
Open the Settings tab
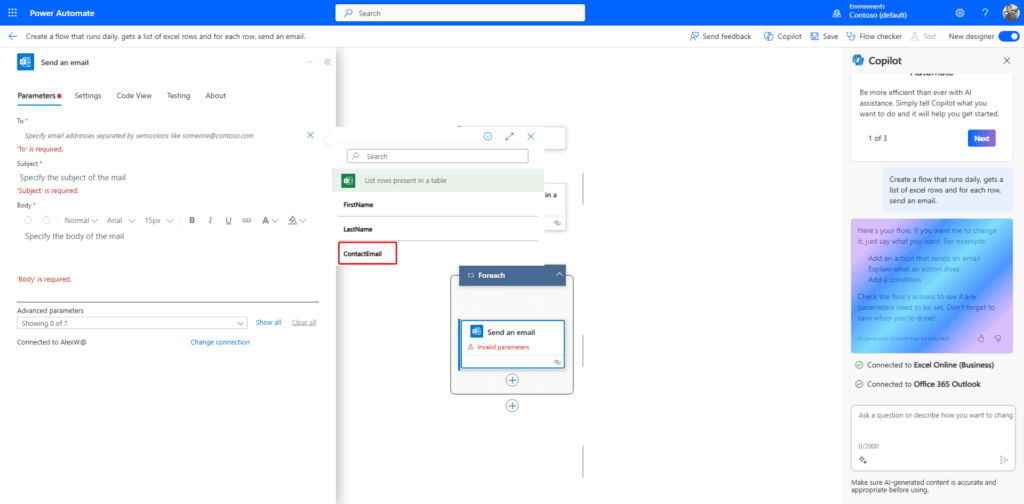click(x=88, y=96)
